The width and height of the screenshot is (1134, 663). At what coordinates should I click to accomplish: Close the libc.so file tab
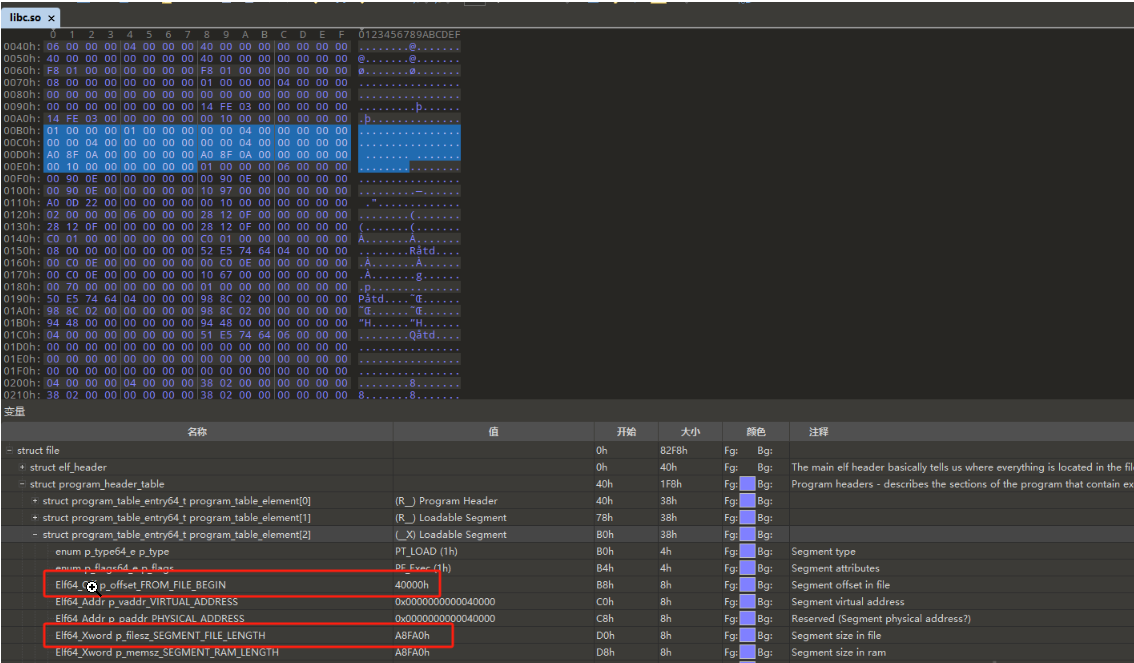click(51, 18)
